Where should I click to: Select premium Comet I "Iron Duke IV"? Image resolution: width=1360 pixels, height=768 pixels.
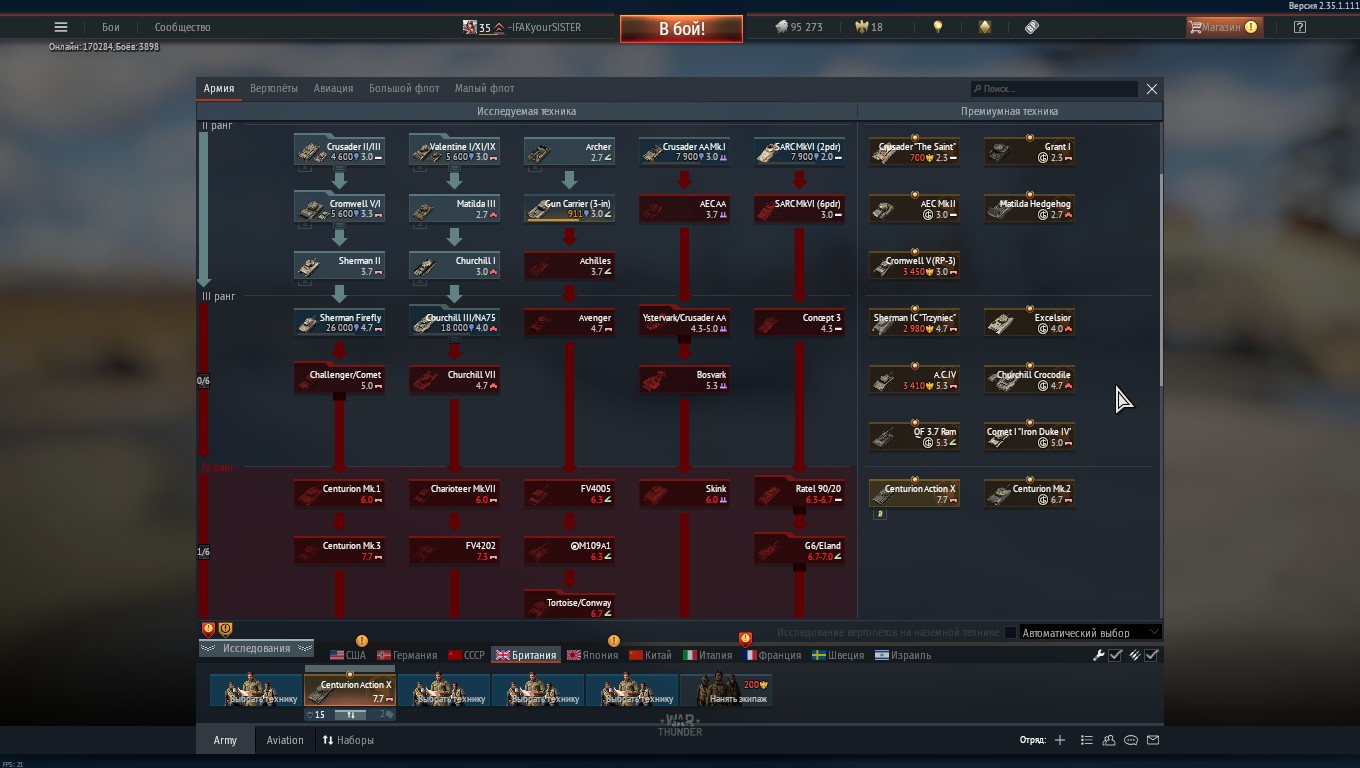coord(1030,437)
